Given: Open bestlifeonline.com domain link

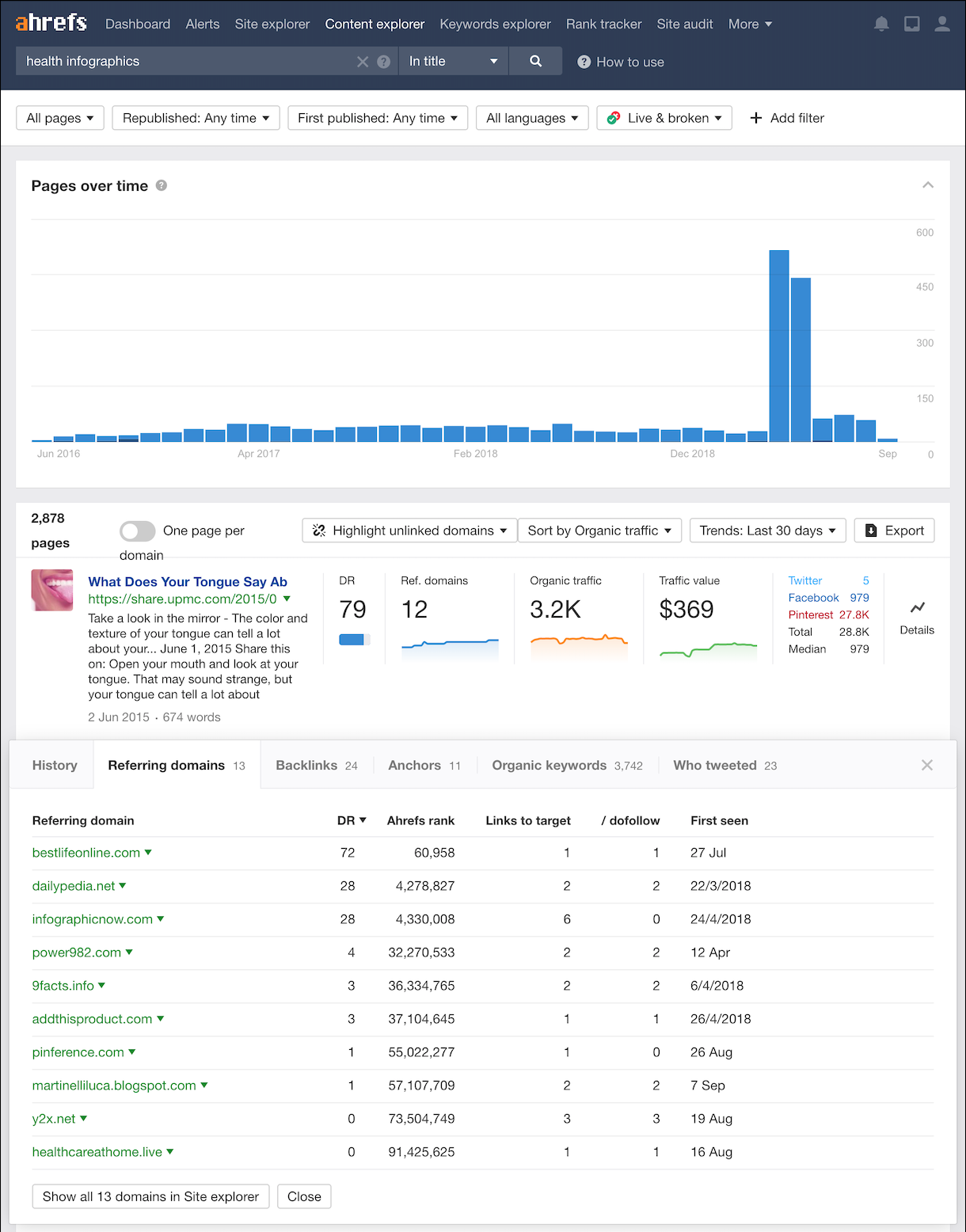Looking at the screenshot, I should click(86, 853).
